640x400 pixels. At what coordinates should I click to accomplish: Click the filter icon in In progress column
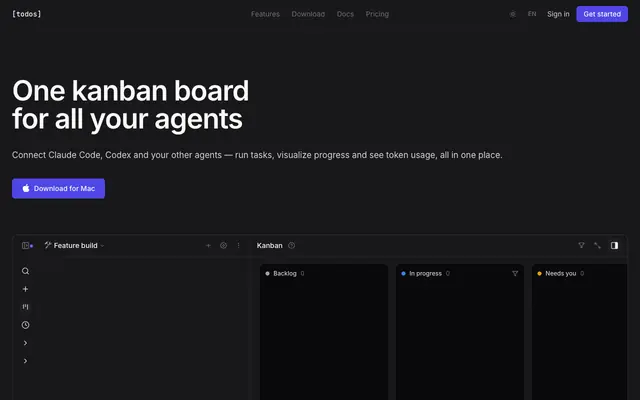(x=515, y=273)
